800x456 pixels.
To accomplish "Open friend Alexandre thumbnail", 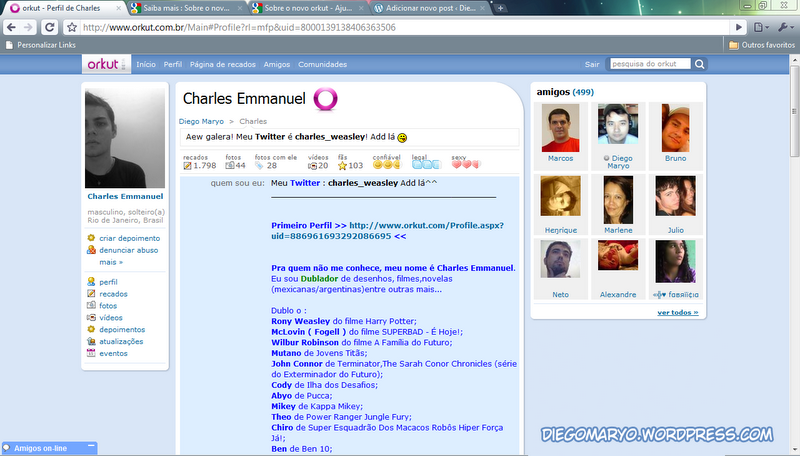I will [x=618, y=255].
